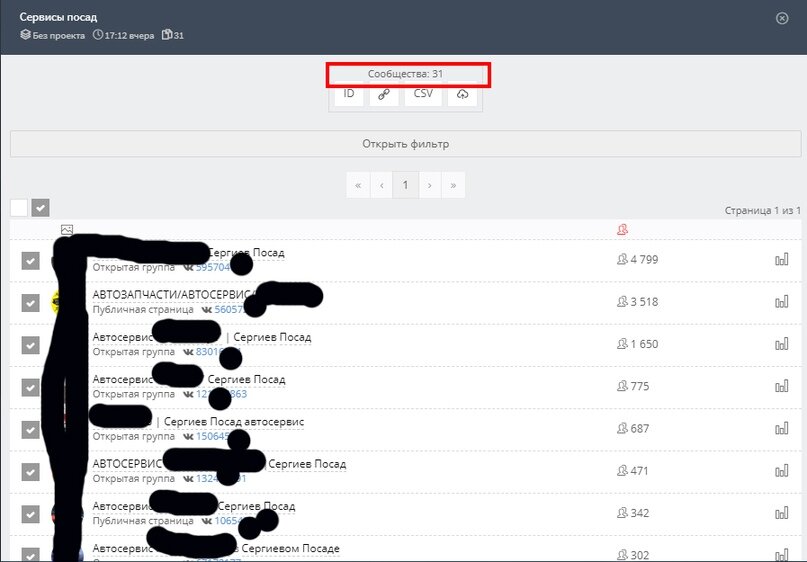Image resolution: width=807 pixels, height=562 pixels.
Task: Select page 1 in pagination
Action: (x=406, y=185)
